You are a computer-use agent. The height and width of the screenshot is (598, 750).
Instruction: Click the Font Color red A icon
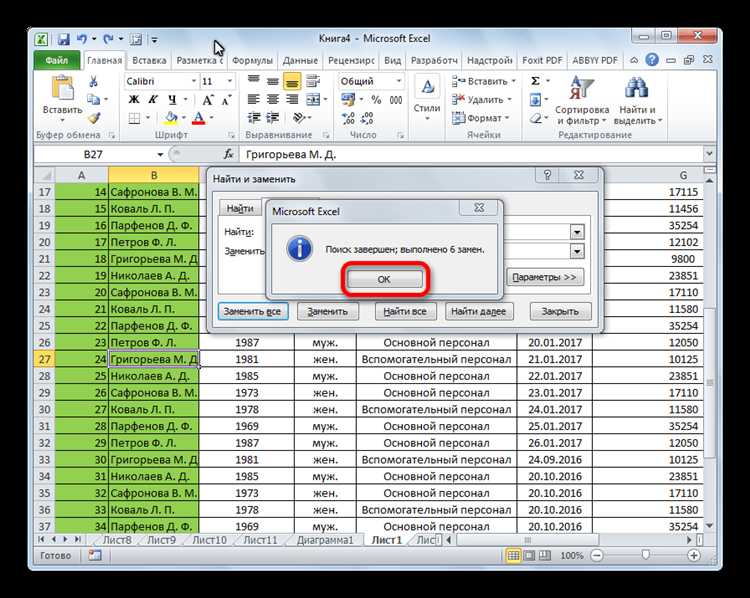tap(198, 118)
